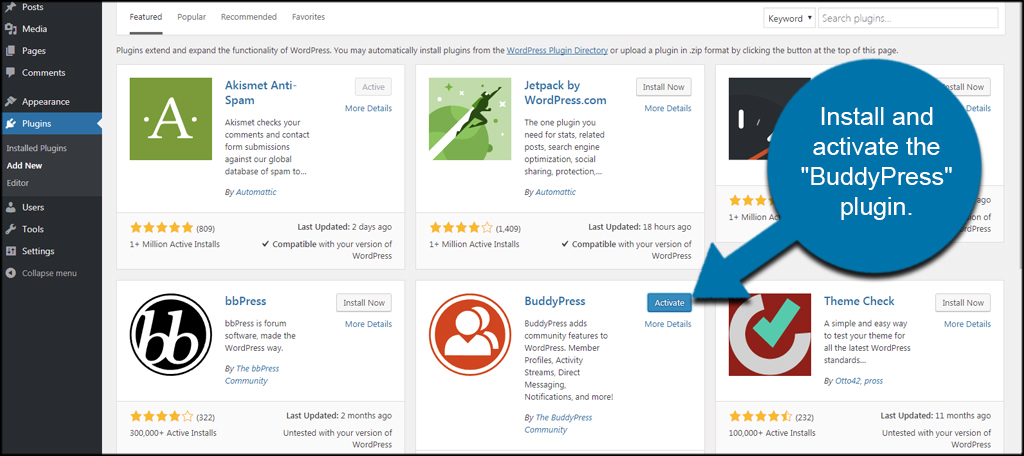Click the Users person icon

(10, 207)
